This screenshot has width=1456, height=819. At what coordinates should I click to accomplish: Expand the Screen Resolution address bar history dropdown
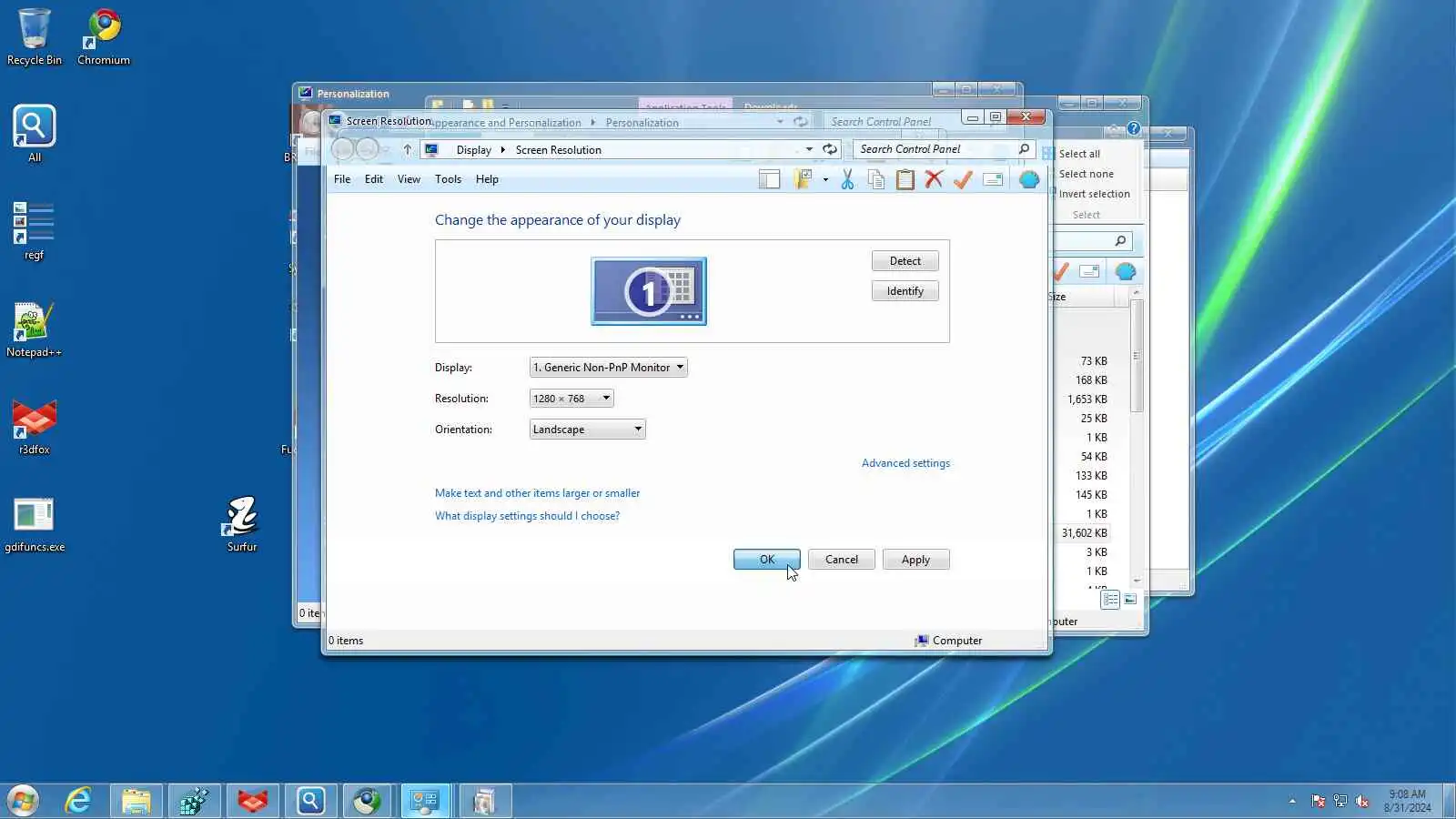(x=809, y=149)
